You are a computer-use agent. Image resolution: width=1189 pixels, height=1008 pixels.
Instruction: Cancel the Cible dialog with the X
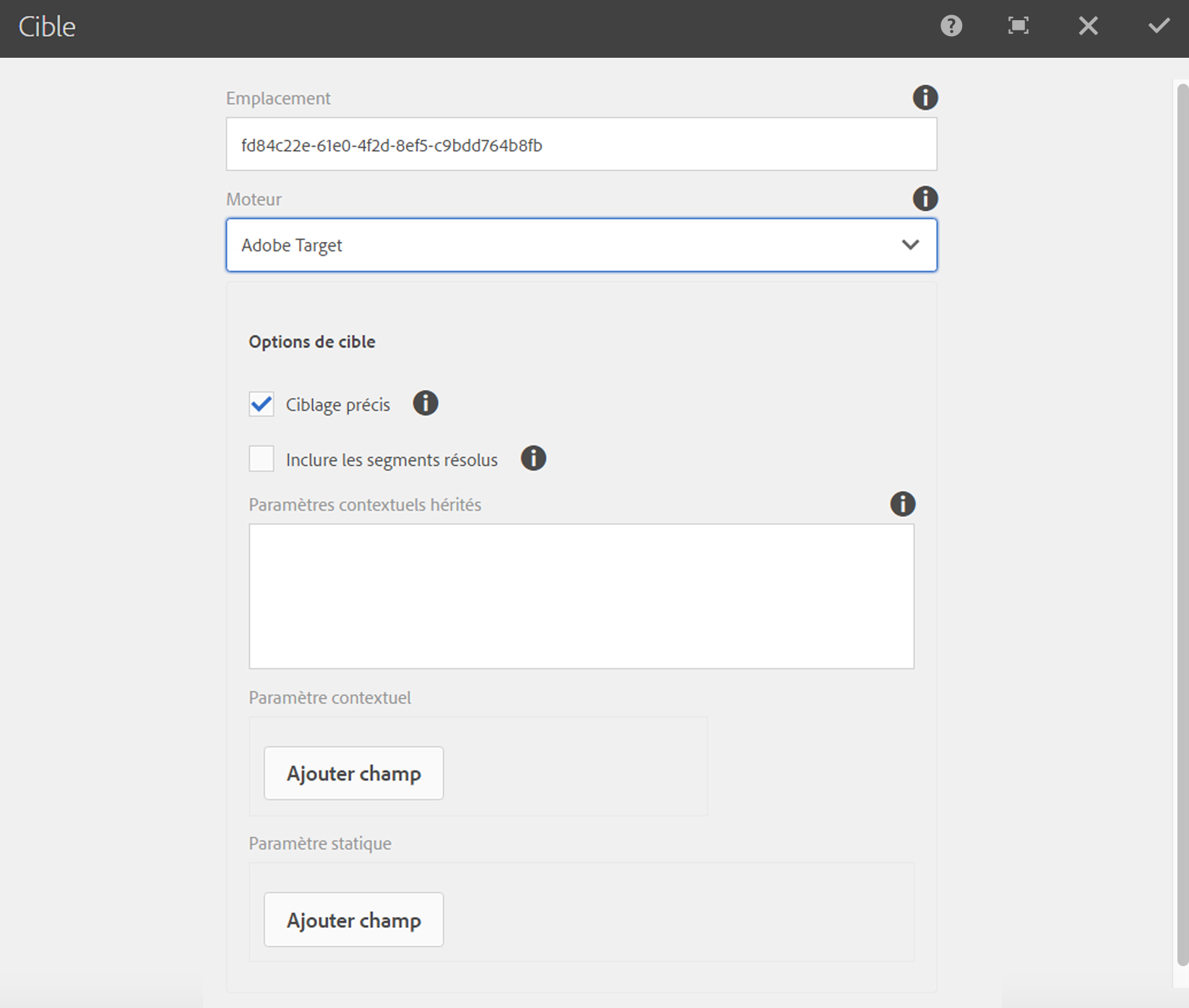pos(1088,26)
